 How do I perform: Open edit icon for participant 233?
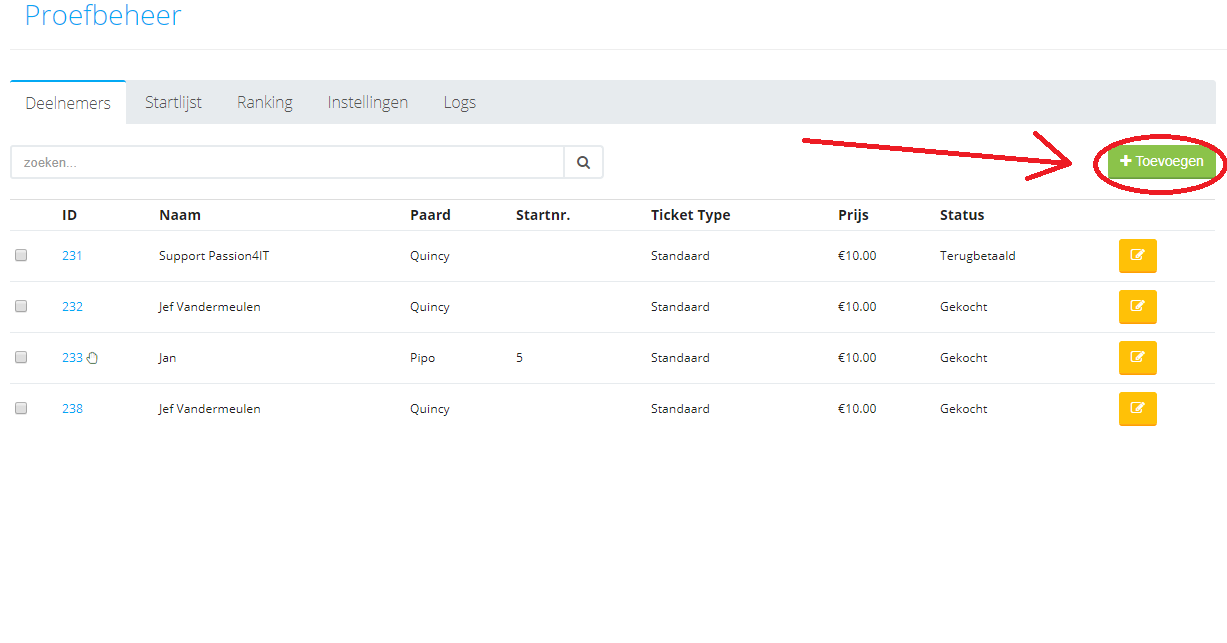click(1137, 358)
